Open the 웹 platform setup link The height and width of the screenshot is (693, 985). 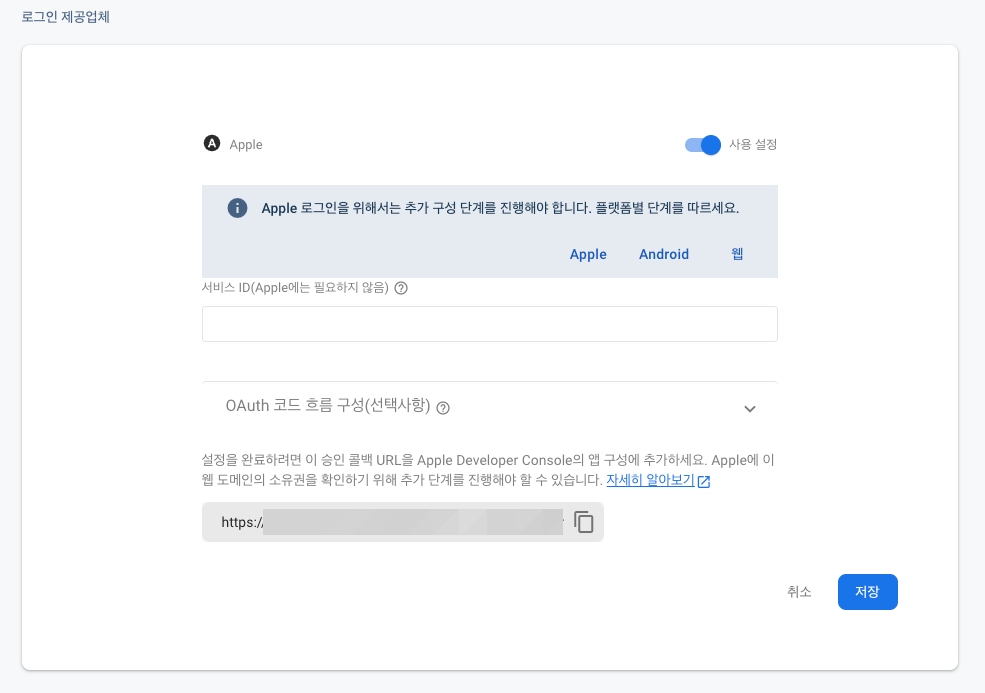point(737,254)
